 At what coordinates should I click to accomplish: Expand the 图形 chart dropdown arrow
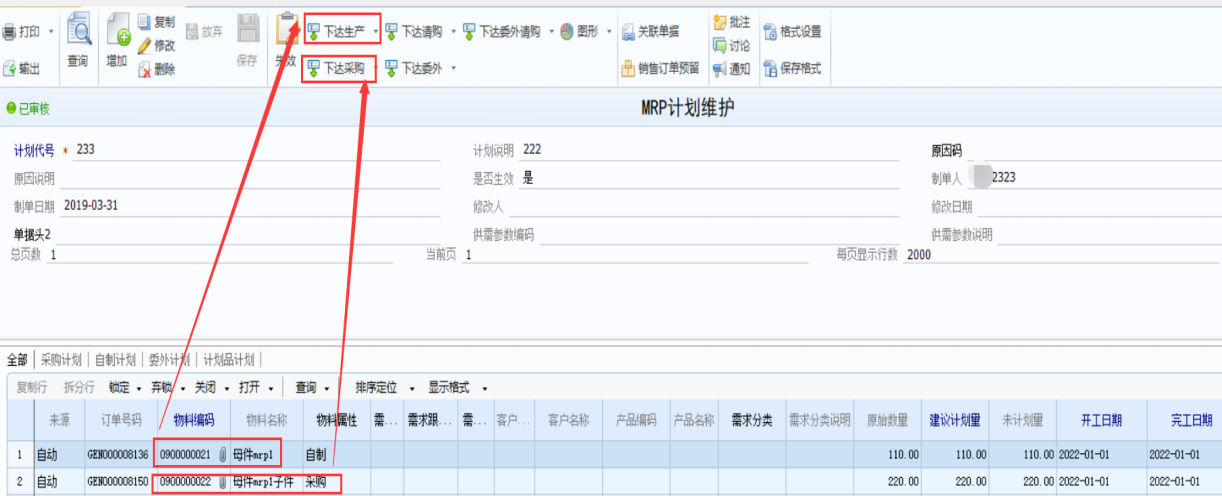(x=609, y=32)
